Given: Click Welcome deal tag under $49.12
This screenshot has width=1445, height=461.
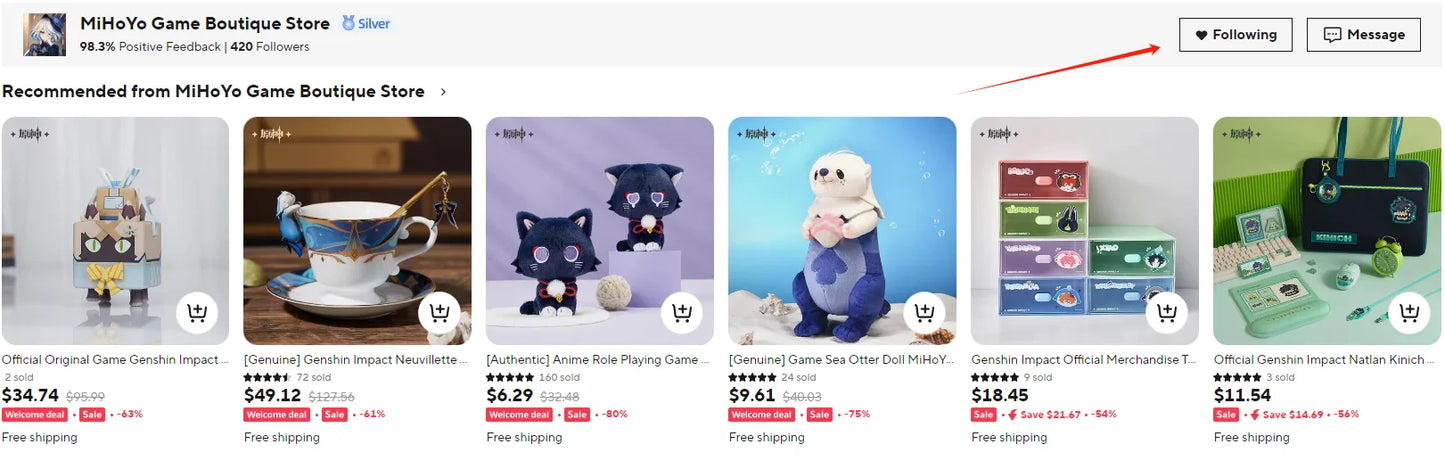Looking at the screenshot, I should tap(278, 415).
